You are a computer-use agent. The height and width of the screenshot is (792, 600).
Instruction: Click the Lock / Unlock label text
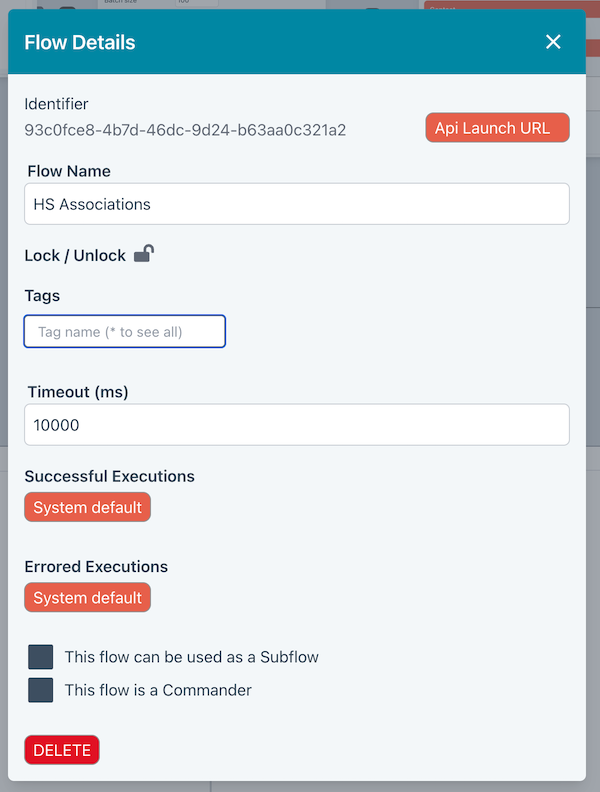click(75, 255)
